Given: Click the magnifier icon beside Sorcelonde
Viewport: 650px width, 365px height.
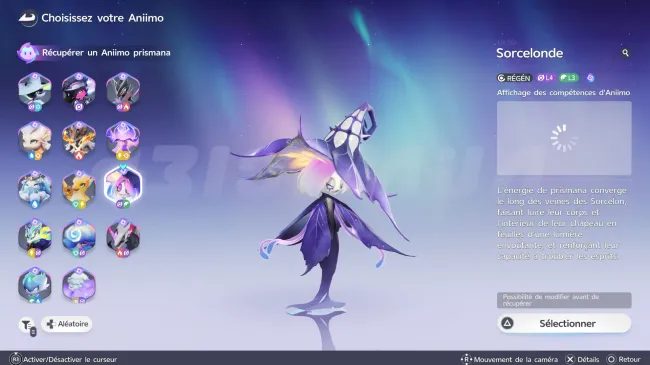Looking at the screenshot, I should click(x=625, y=53).
